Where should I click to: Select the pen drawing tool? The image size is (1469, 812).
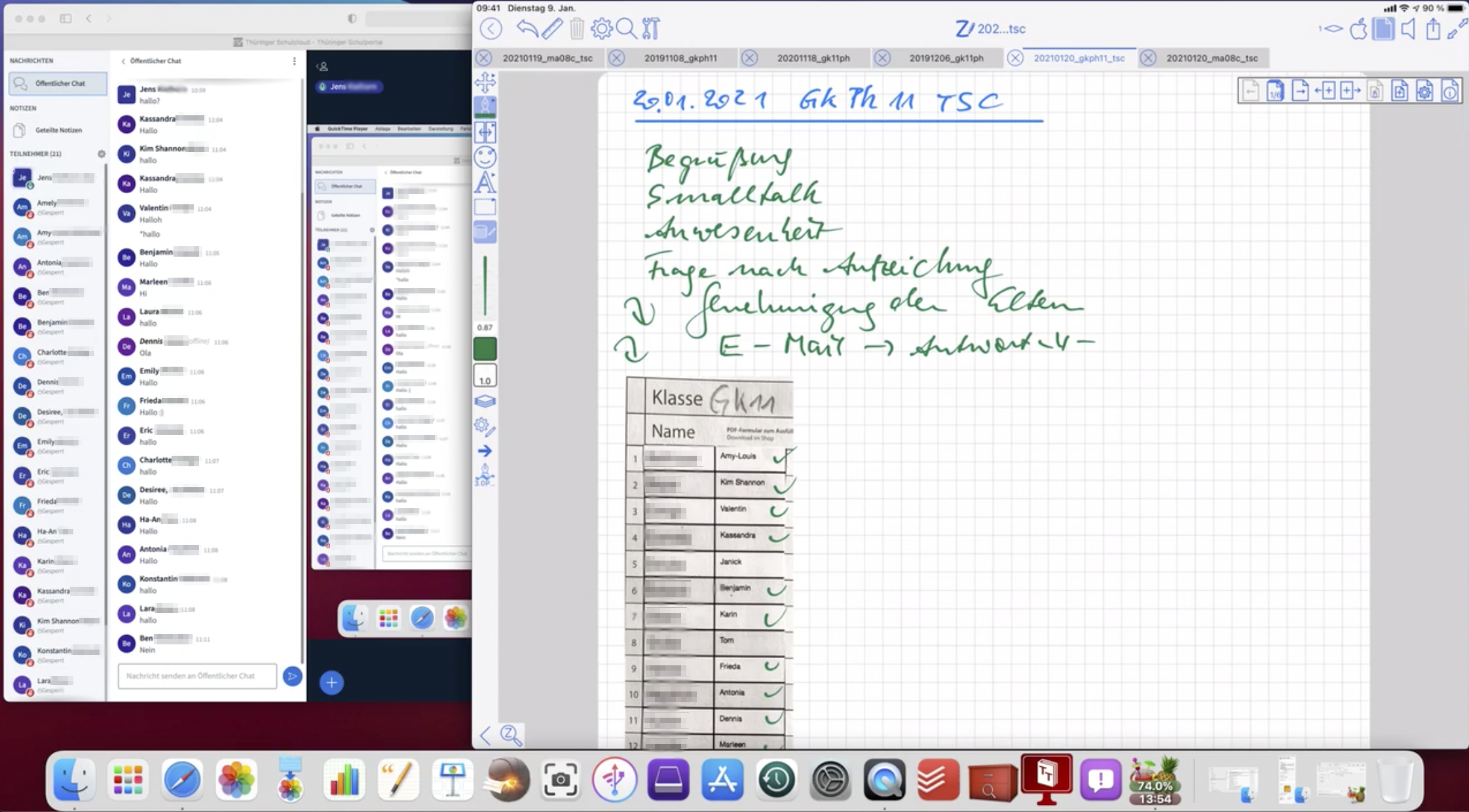click(485, 107)
